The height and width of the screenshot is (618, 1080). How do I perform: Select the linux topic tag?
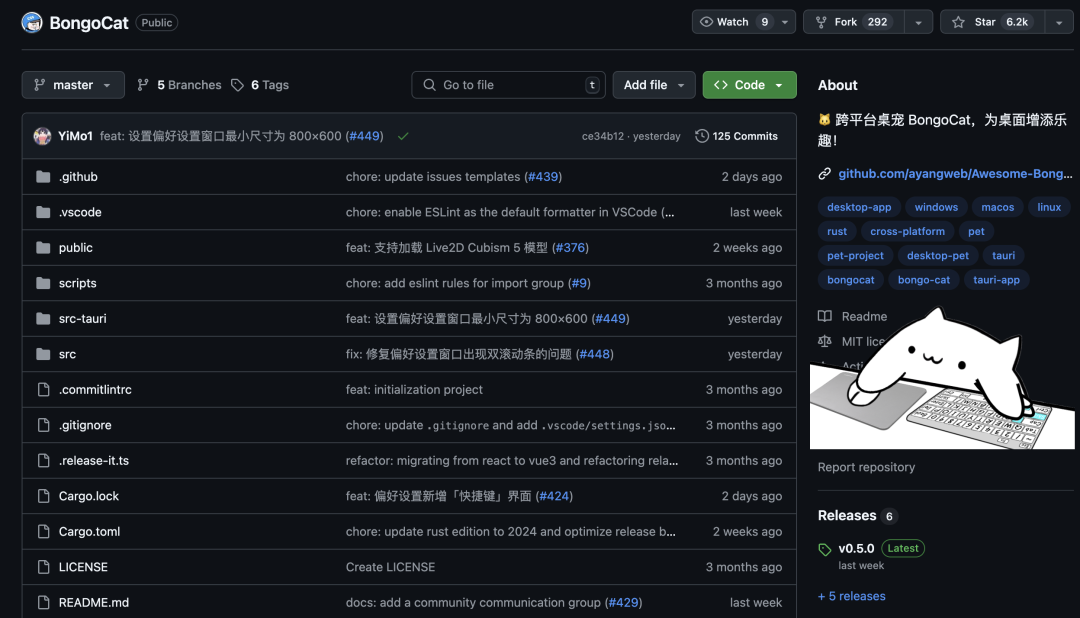(1049, 207)
